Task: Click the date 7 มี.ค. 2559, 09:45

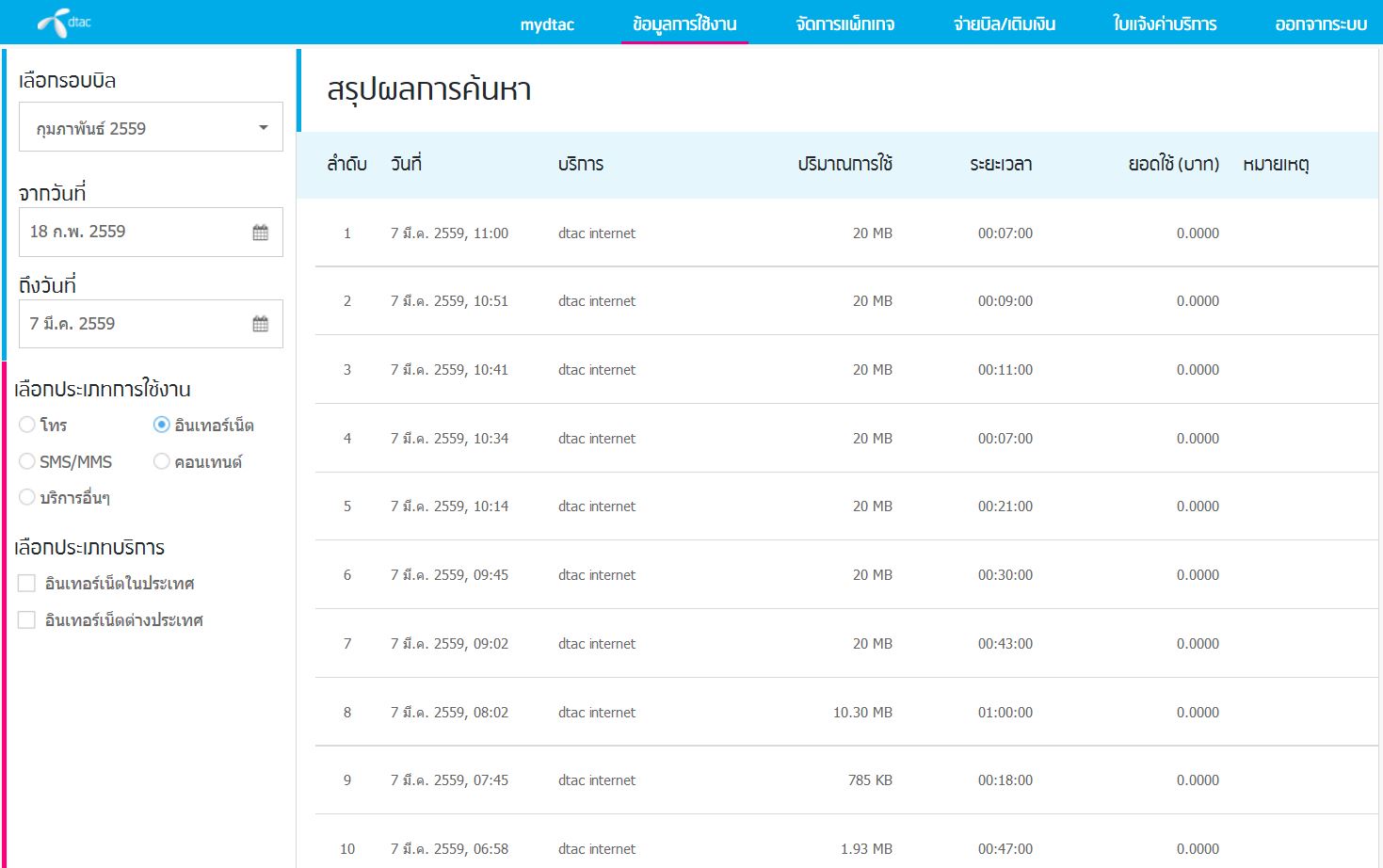Action: (449, 575)
